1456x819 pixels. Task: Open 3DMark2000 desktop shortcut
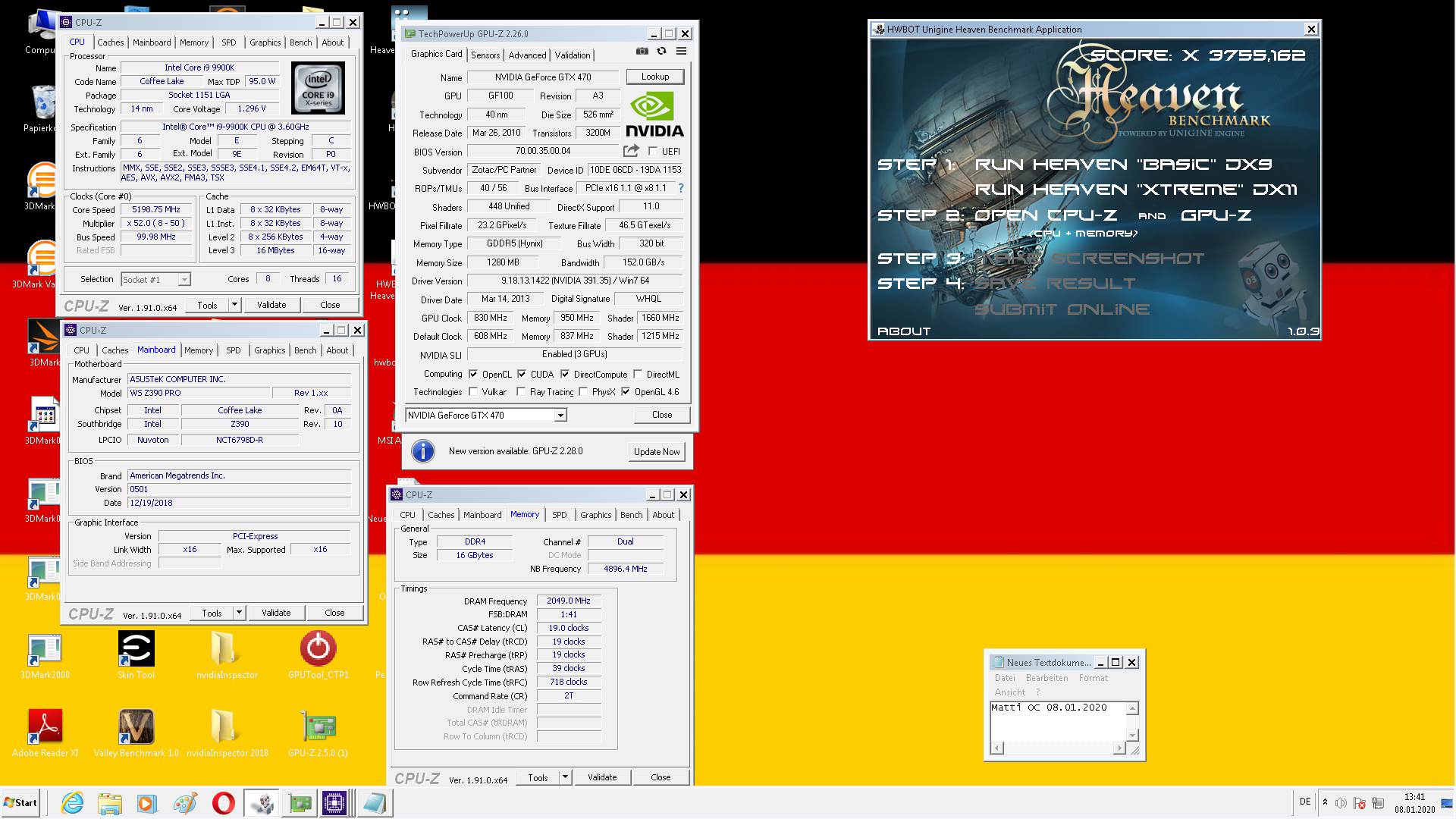[45, 655]
